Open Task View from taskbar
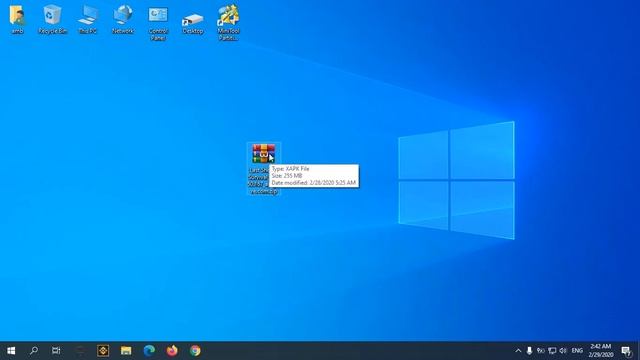Screen dimensions: 640x360 point(56,351)
